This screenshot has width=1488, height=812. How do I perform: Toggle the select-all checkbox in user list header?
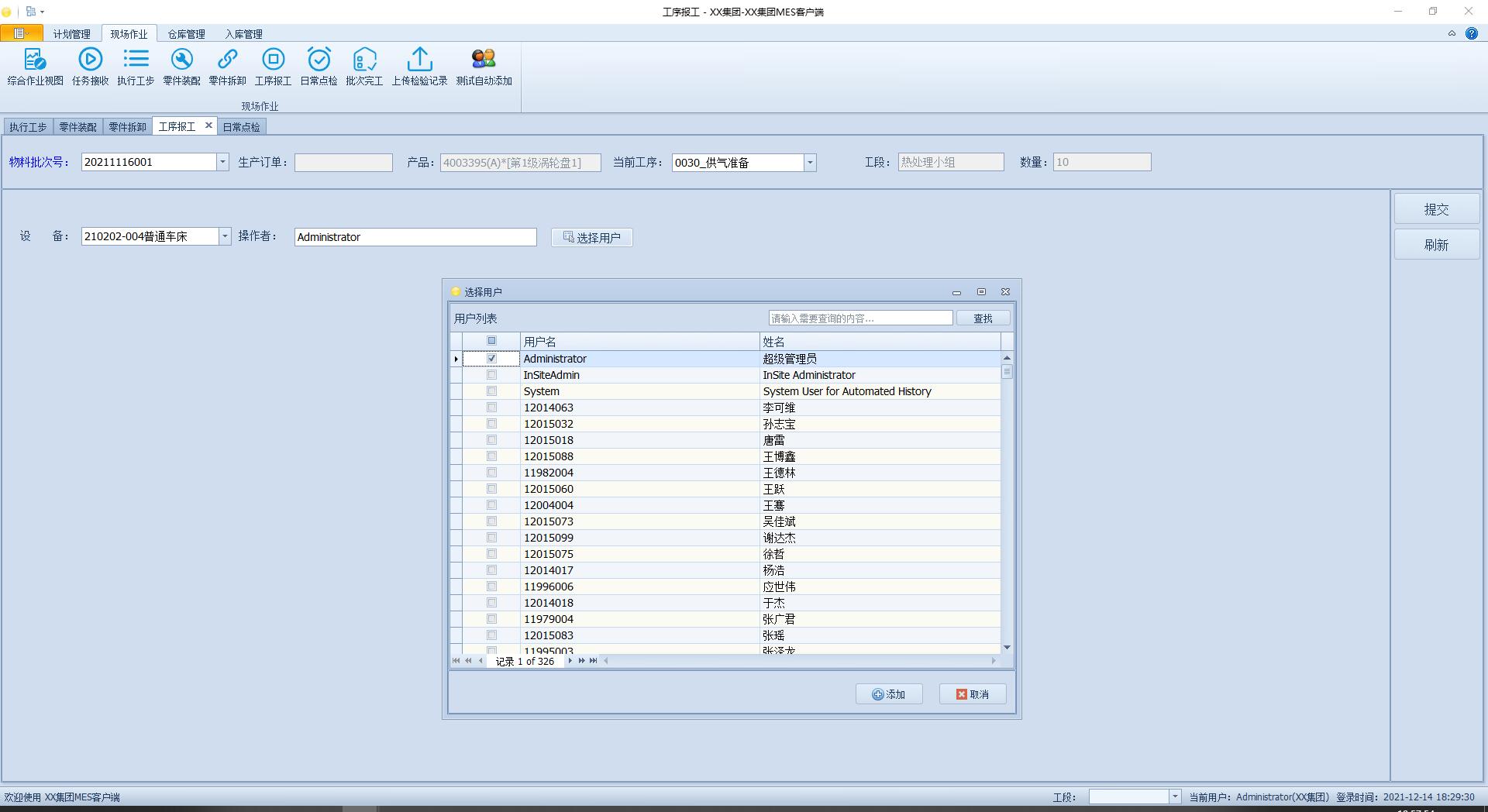[491, 341]
